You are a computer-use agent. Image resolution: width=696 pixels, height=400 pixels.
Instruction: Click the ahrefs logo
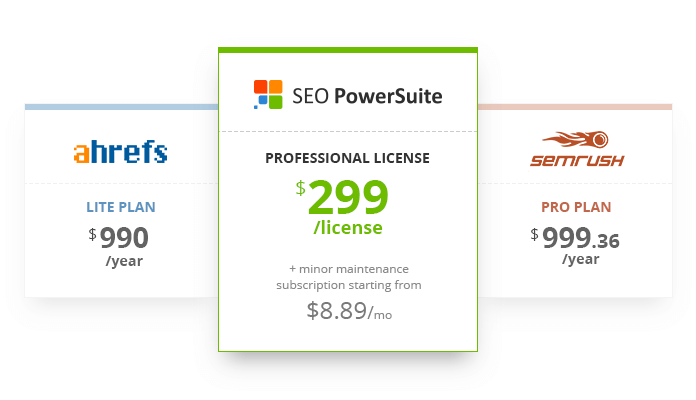(120, 152)
